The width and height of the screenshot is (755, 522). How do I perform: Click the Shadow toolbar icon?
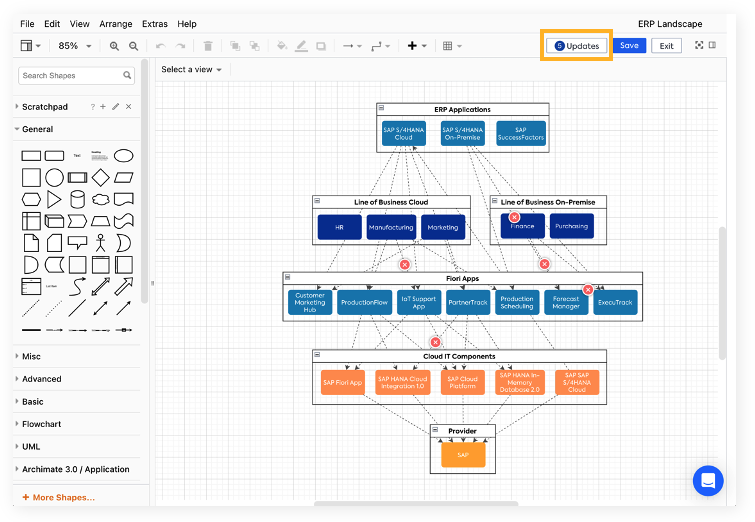(x=321, y=46)
